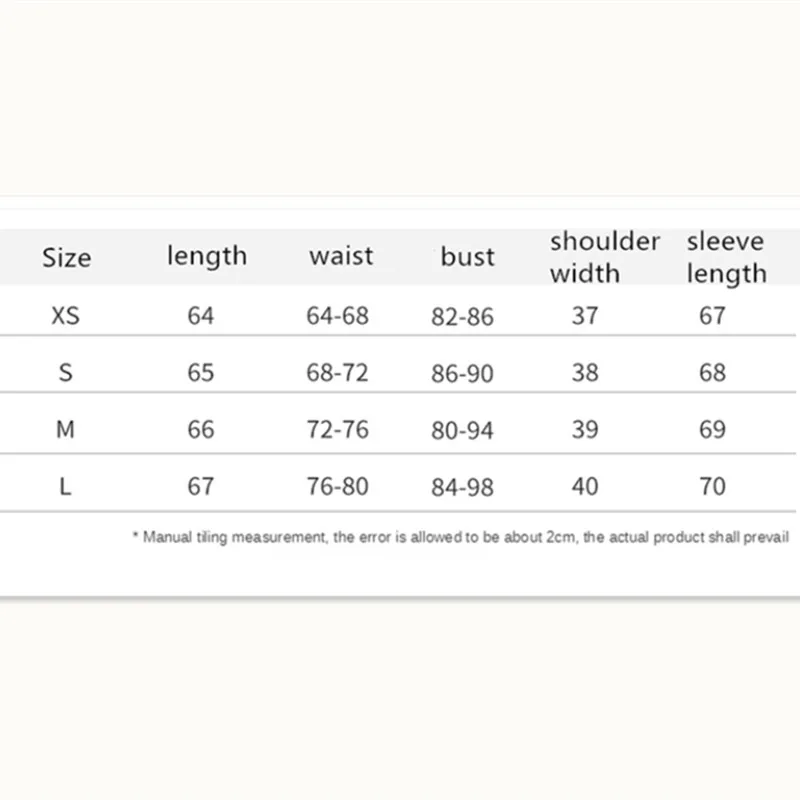Click the sleeve length column header

pos(726,257)
